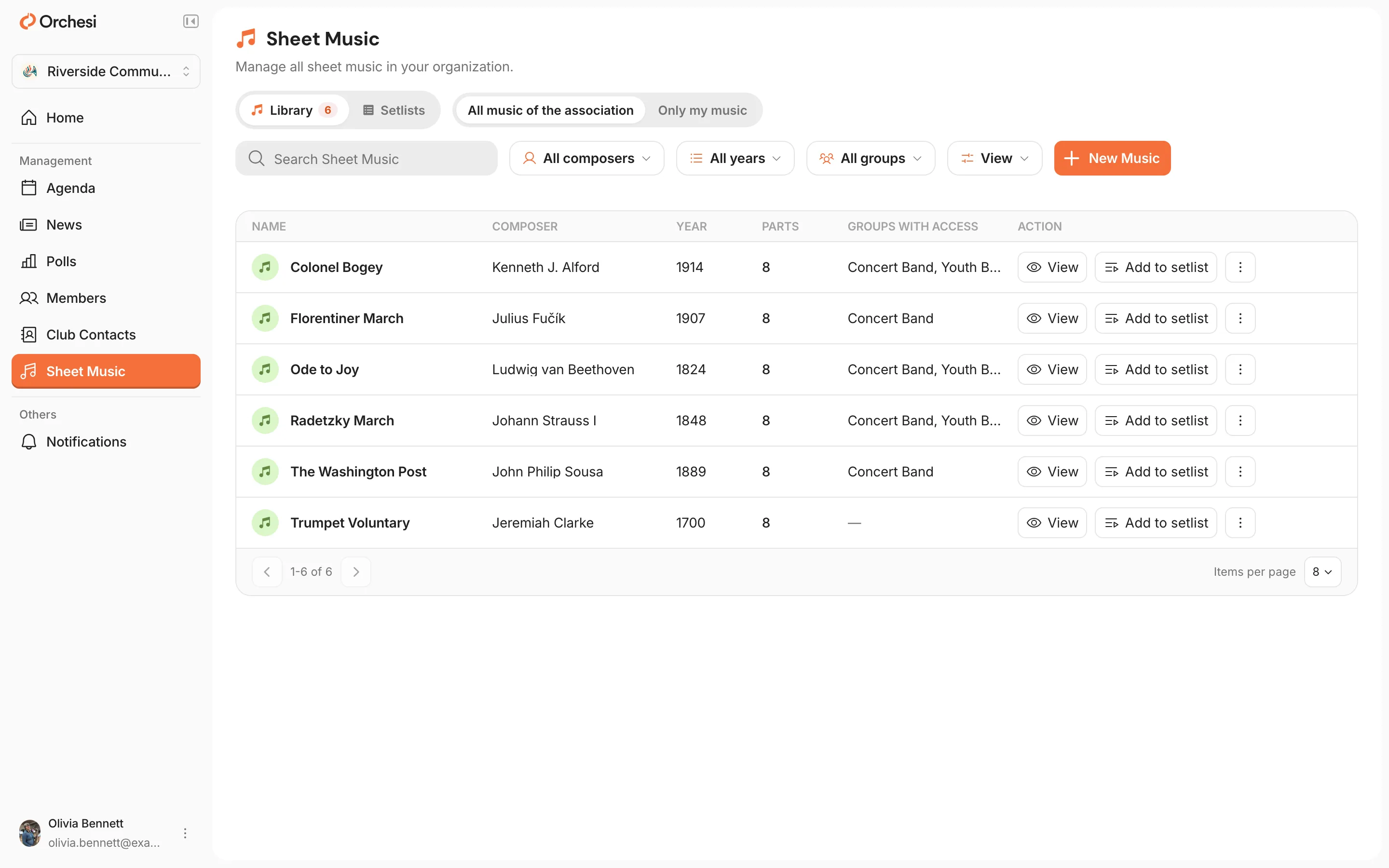
Task: Change items per page dropdown
Action: pyautogui.click(x=1322, y=572)
